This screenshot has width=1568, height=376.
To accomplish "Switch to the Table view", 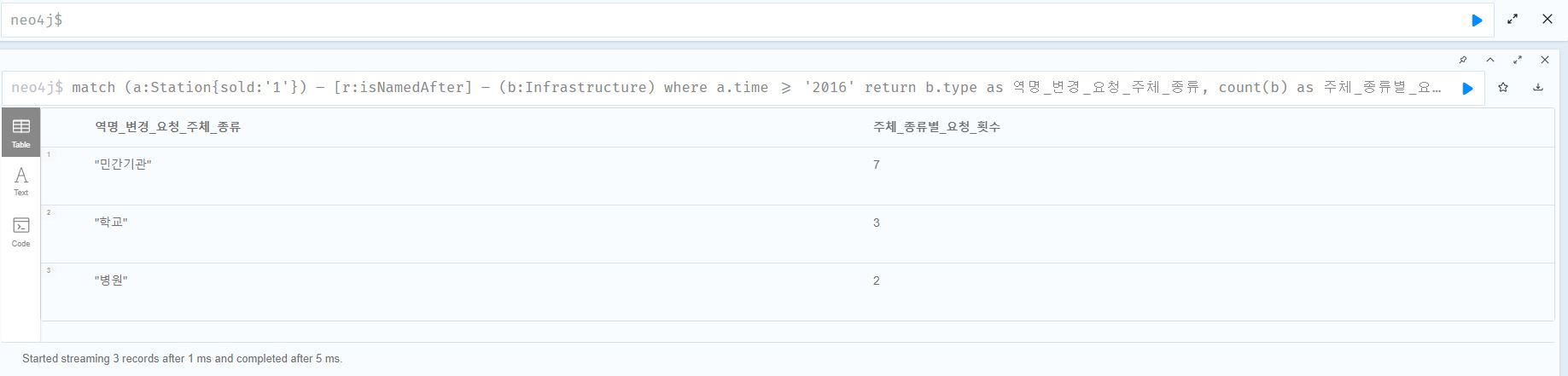I will (x=21, y=133).
